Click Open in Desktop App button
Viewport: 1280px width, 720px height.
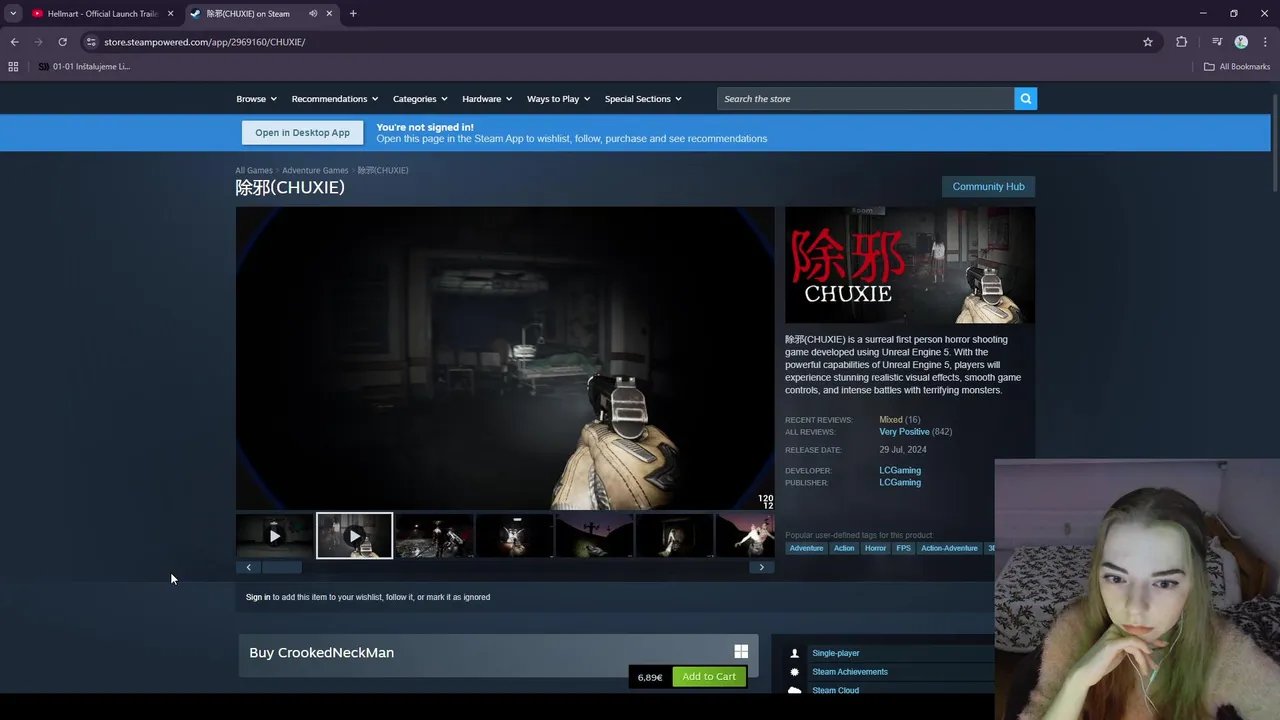302,133
